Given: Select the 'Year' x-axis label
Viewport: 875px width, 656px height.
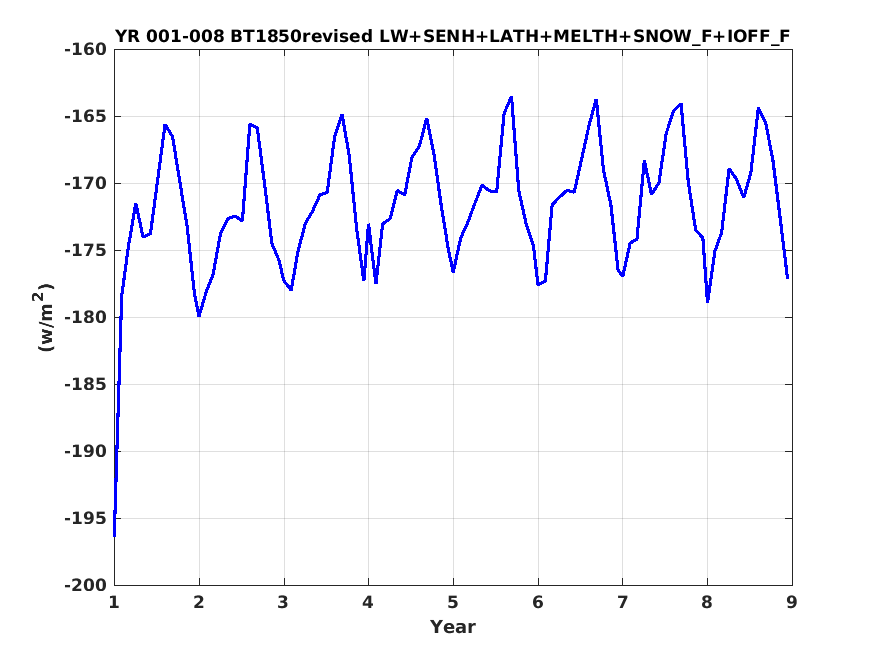Looking at the screenshot, I should click(x=453, y=627).
